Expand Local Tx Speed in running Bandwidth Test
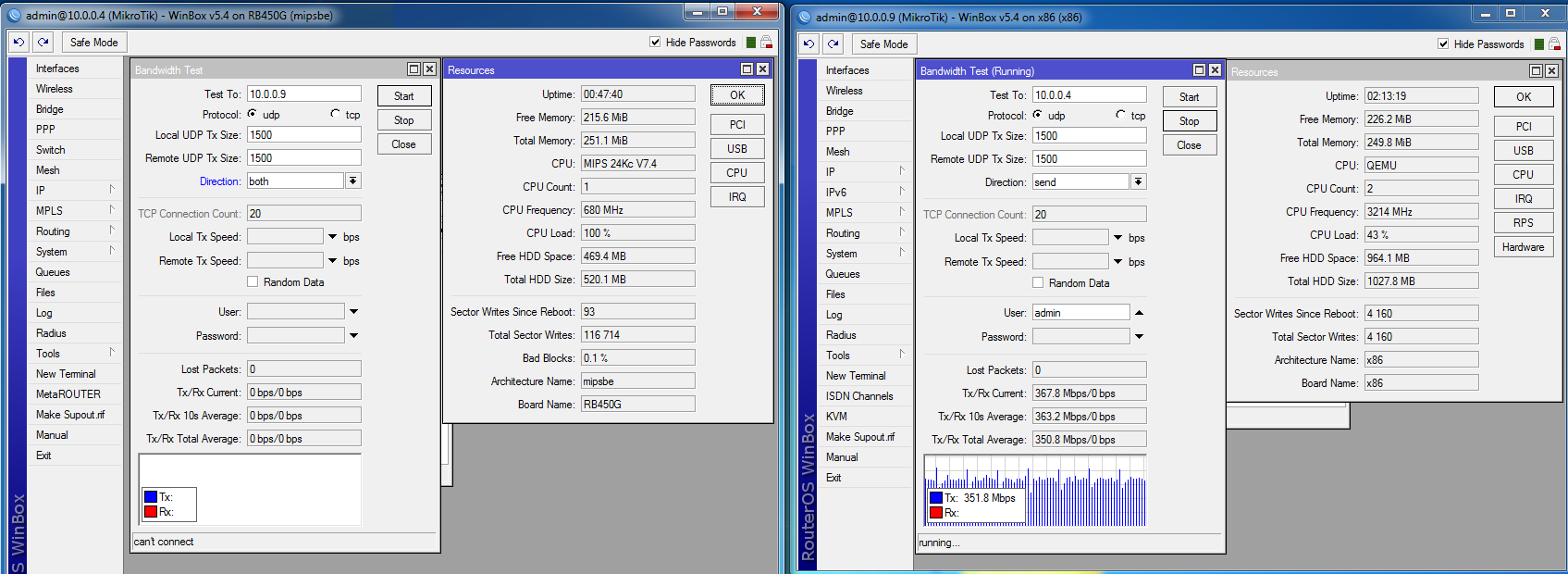This screenshot has height=574, width=1568. (1117, 238)
